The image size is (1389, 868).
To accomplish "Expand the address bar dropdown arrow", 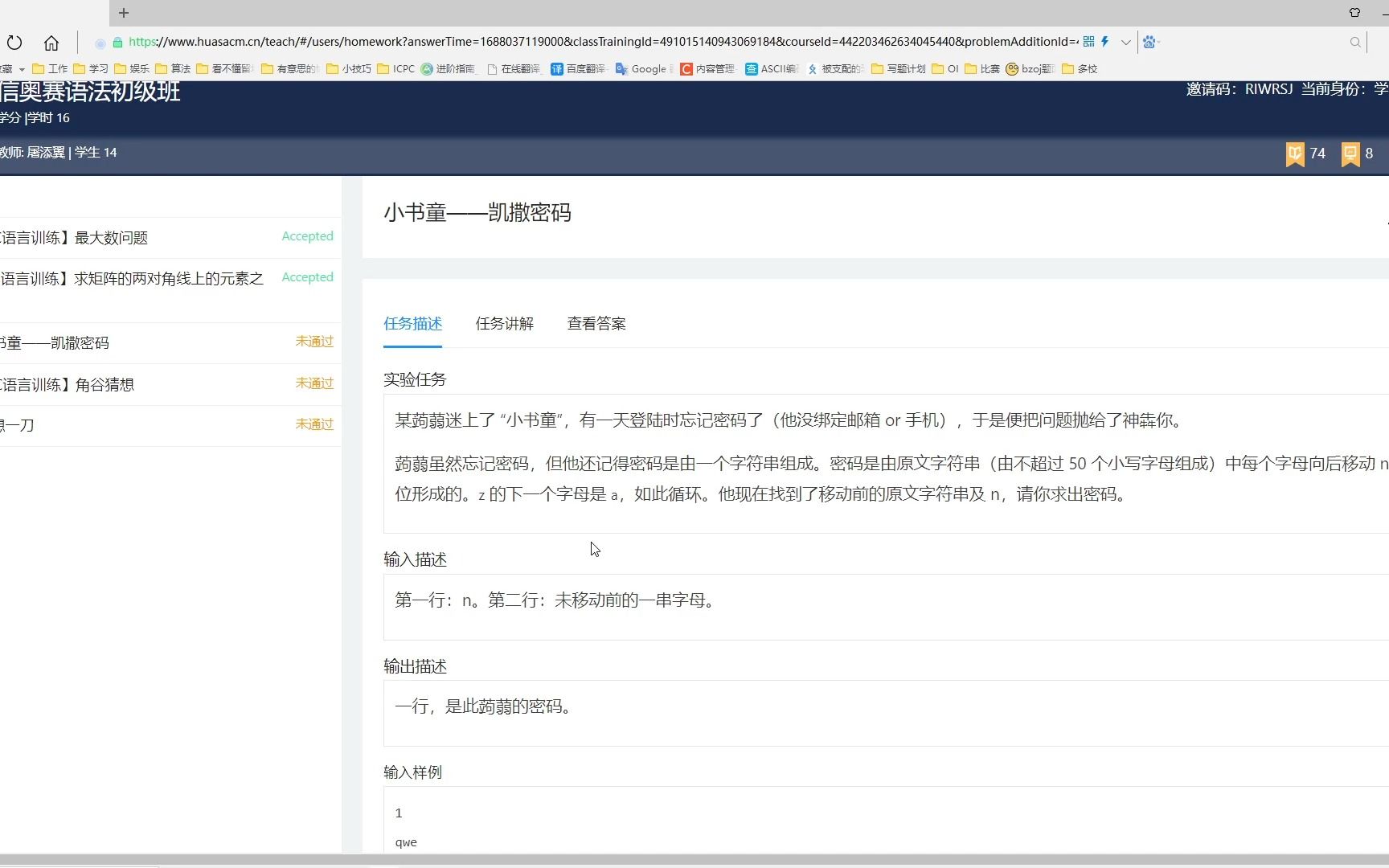I will pyautogui.click(x=1126, y=43).
